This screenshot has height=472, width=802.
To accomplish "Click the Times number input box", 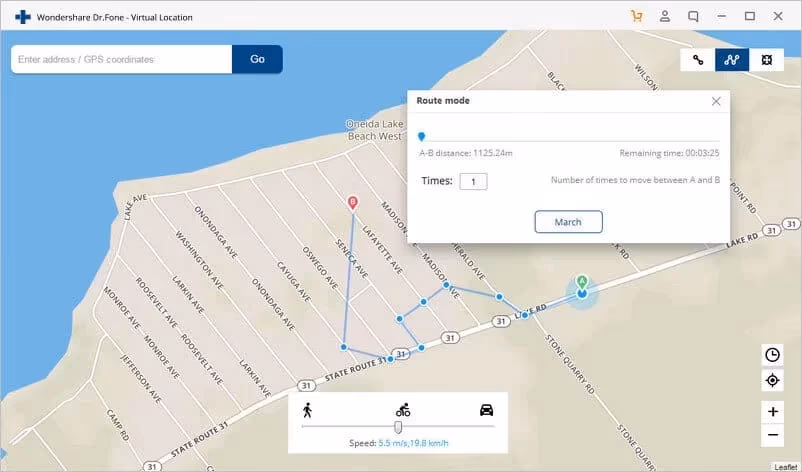I will tap(473, 181).
